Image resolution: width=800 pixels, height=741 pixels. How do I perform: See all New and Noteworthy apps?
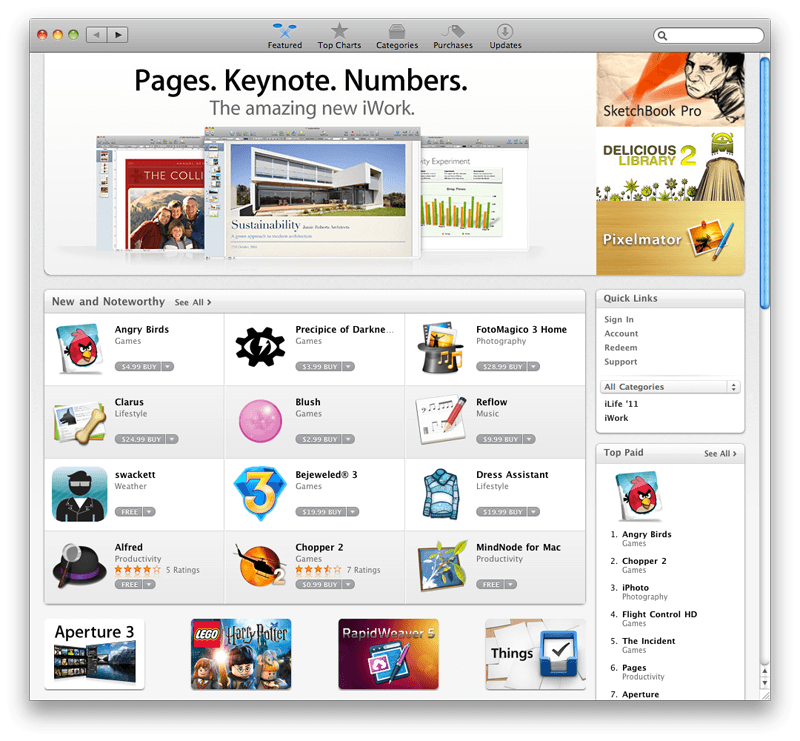[193, 303]
